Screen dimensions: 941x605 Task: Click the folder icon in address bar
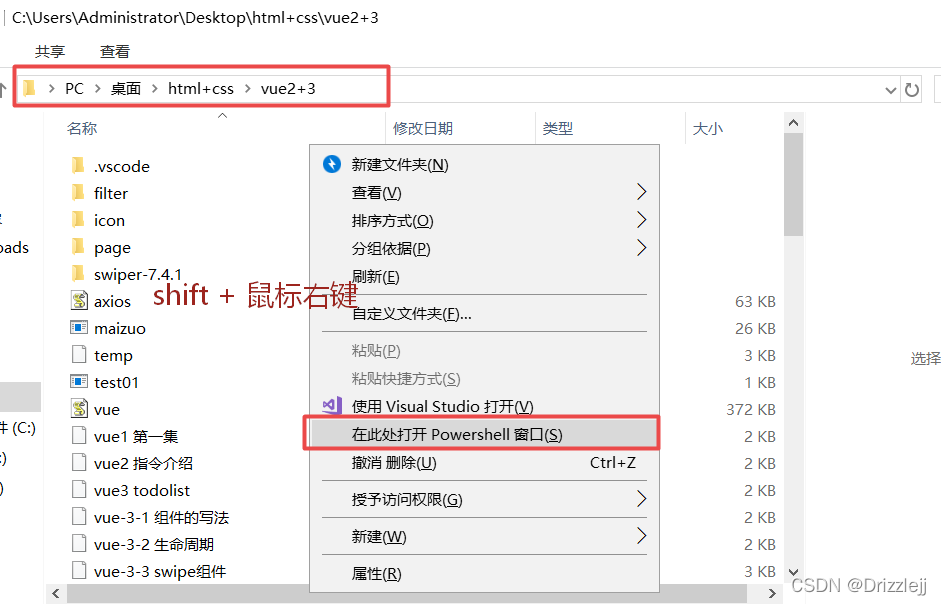click(29, 89)
